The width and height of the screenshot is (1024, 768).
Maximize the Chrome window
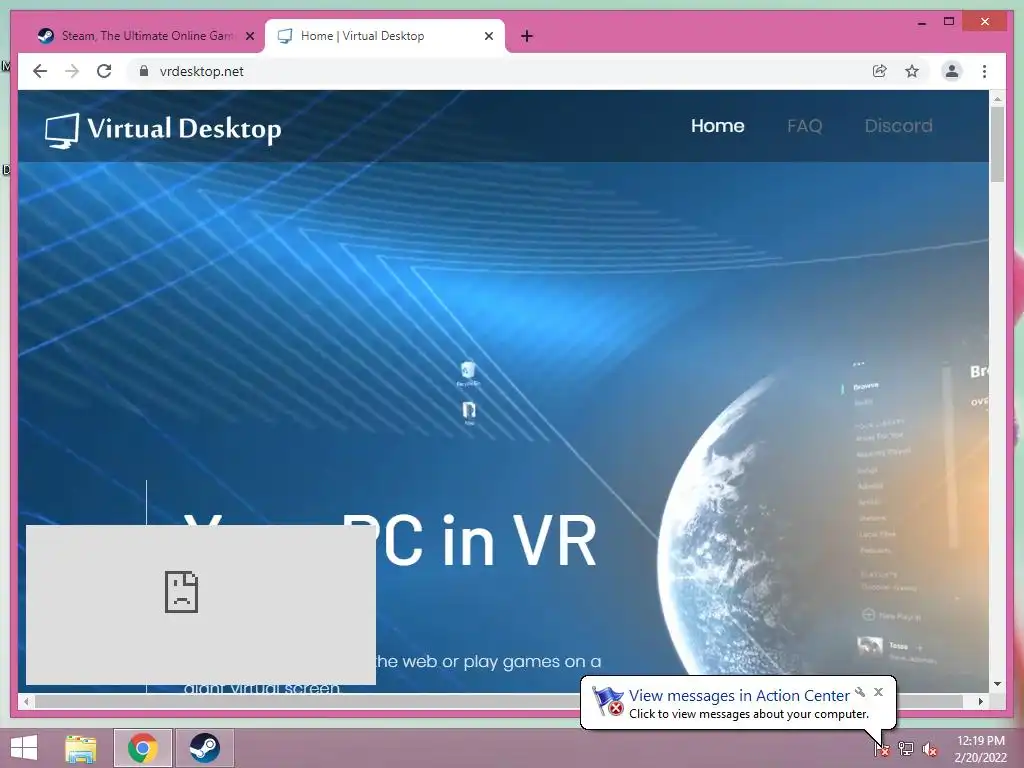pyautogui.click(x=949, y=22)
